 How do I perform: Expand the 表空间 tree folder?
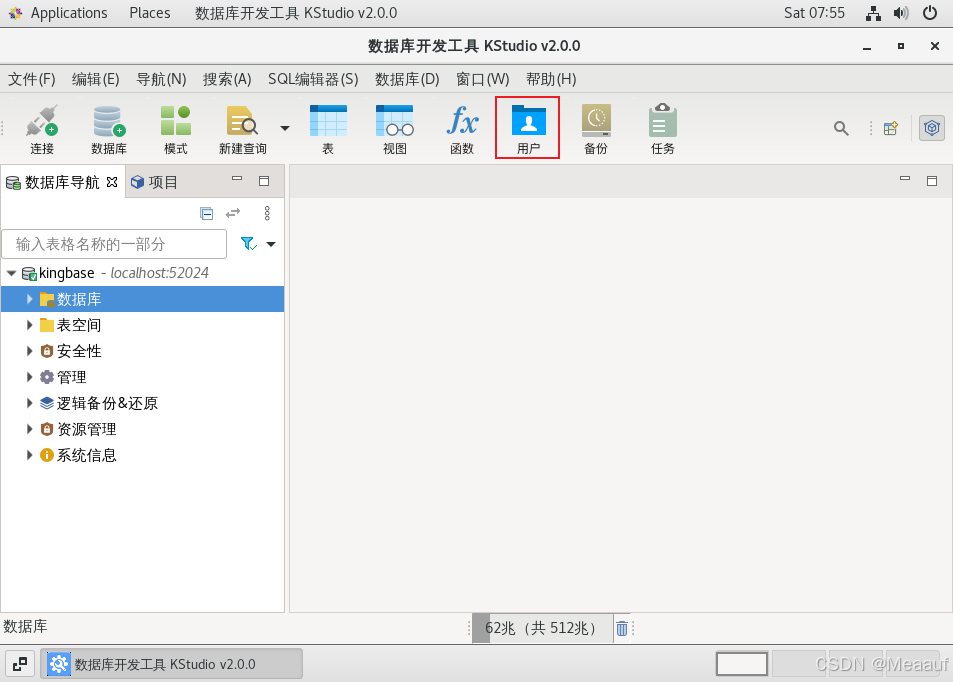click(29, 325)
